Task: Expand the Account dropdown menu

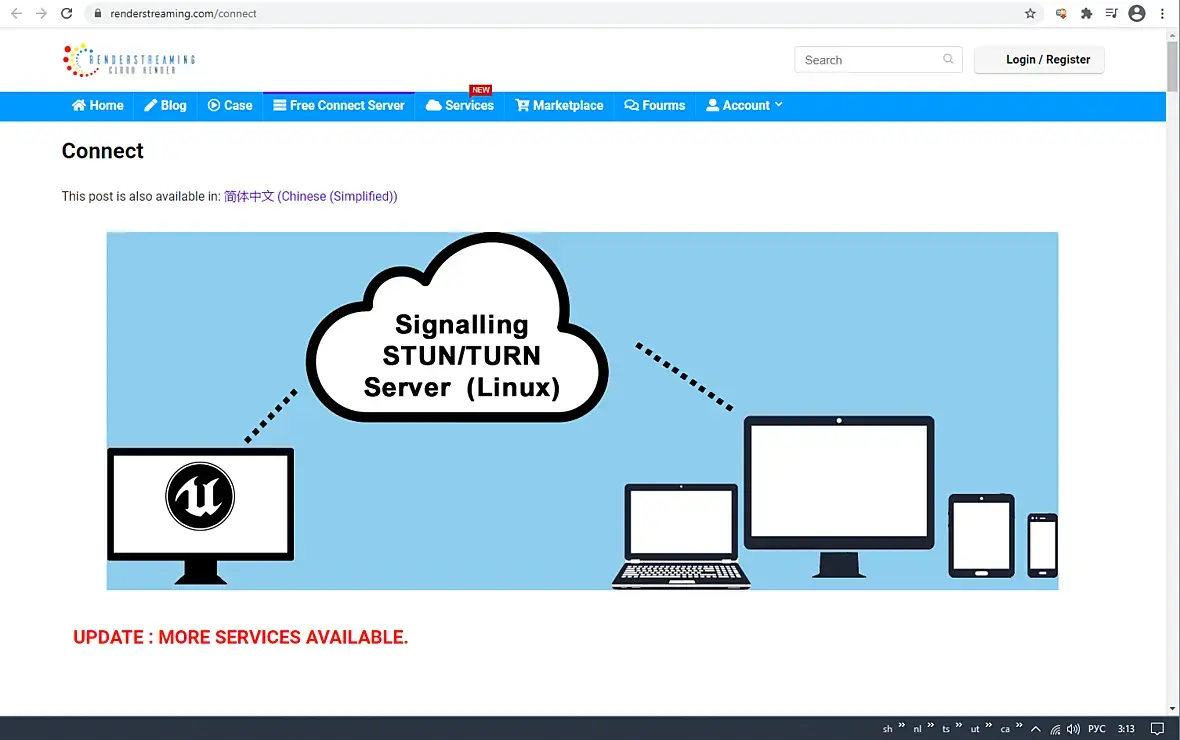Action: (744, 105)
